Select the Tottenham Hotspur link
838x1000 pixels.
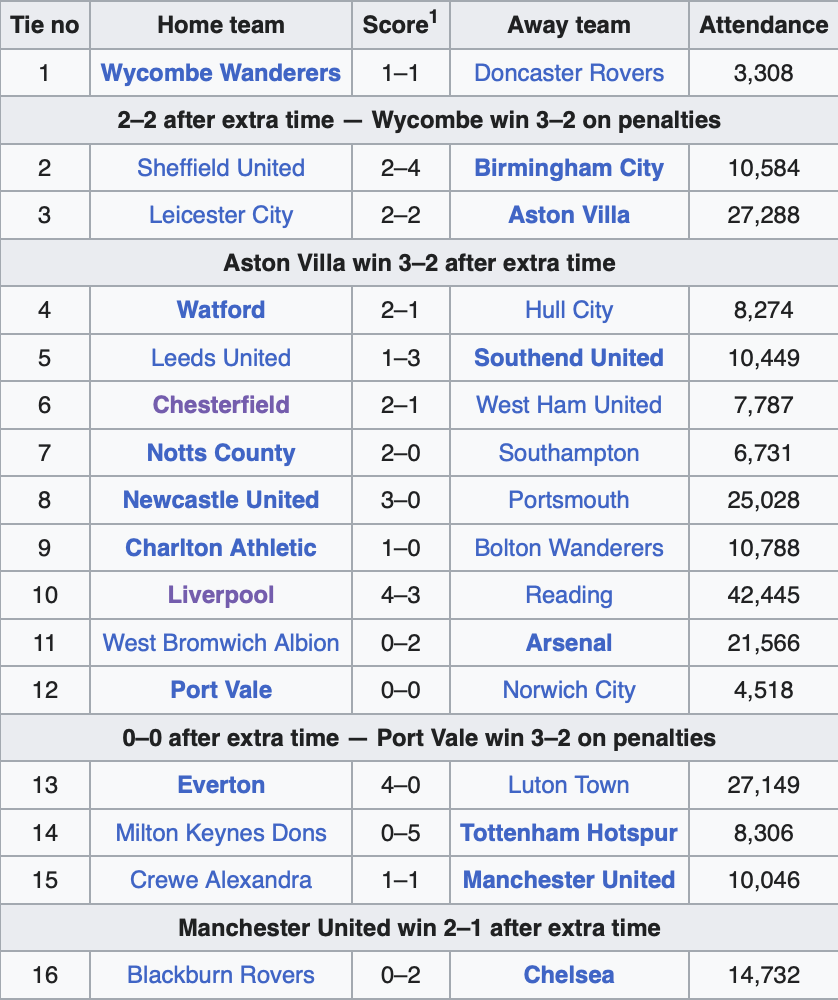[569, 833]
